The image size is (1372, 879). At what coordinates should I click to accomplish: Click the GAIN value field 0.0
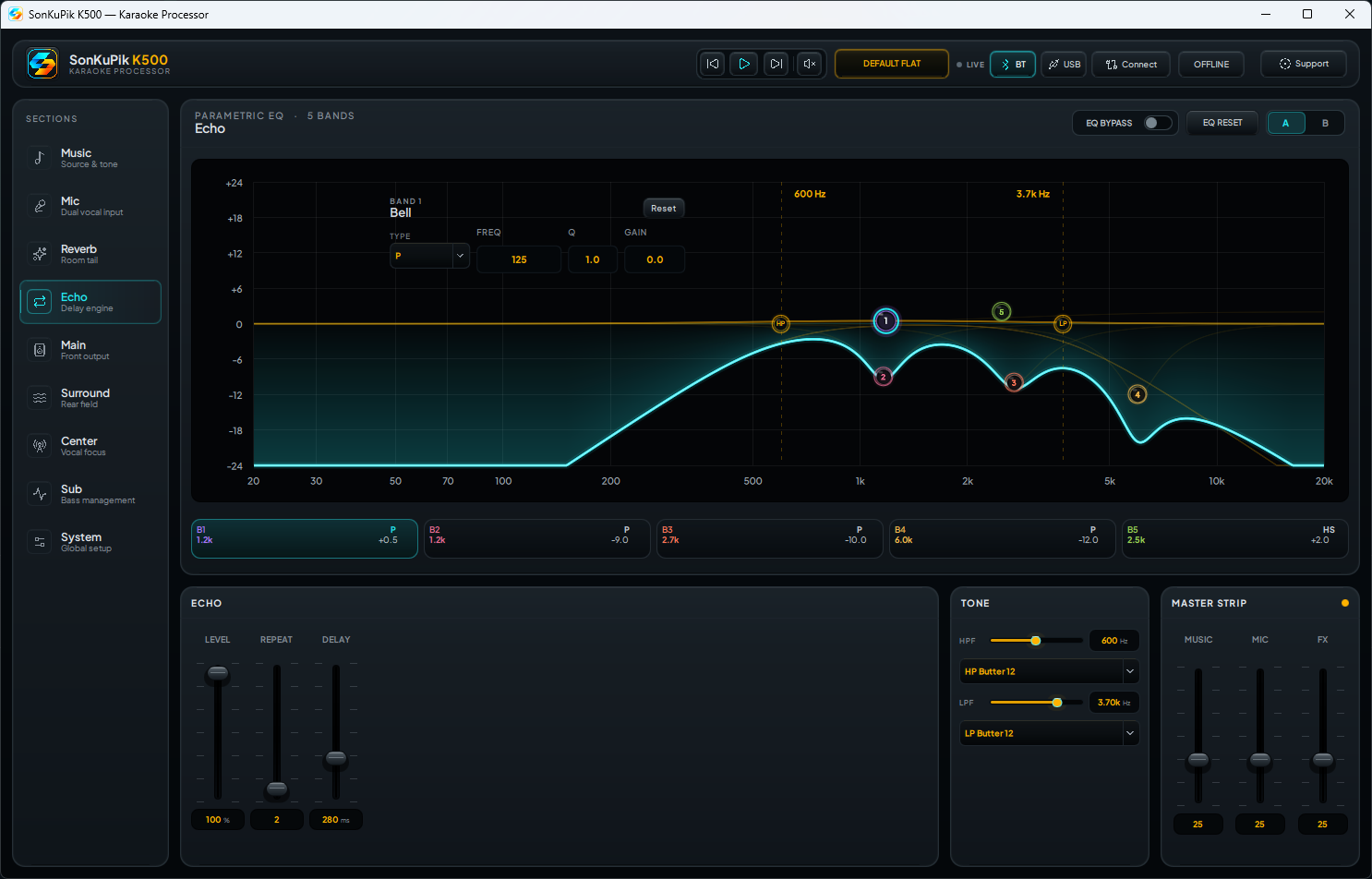655,259
